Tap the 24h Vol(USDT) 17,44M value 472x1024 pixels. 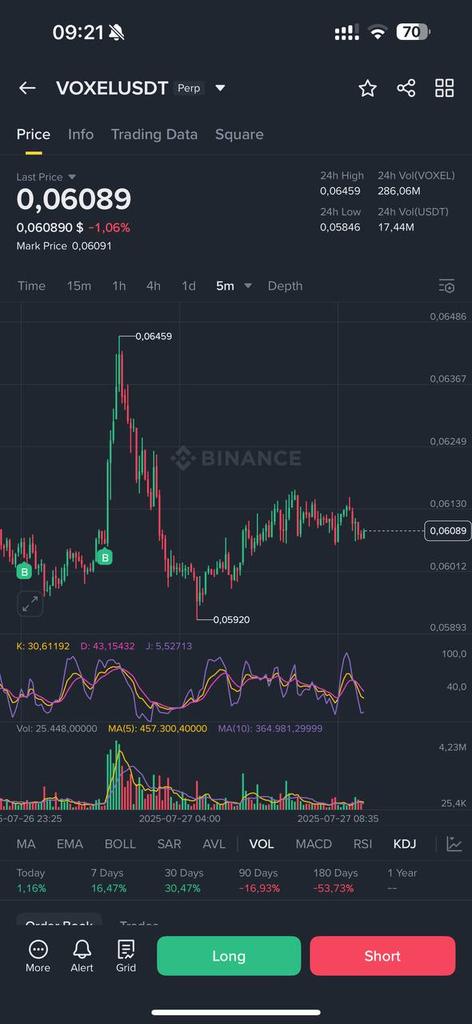coord(396,227)
